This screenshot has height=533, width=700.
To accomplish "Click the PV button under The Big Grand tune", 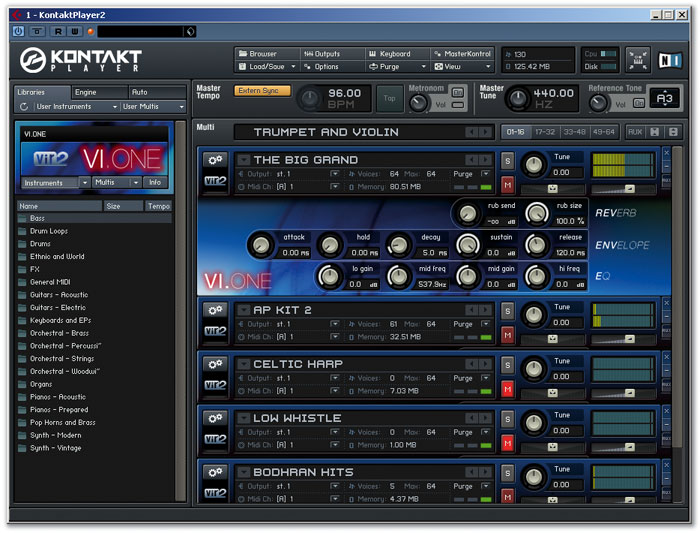I will (553, 188).
